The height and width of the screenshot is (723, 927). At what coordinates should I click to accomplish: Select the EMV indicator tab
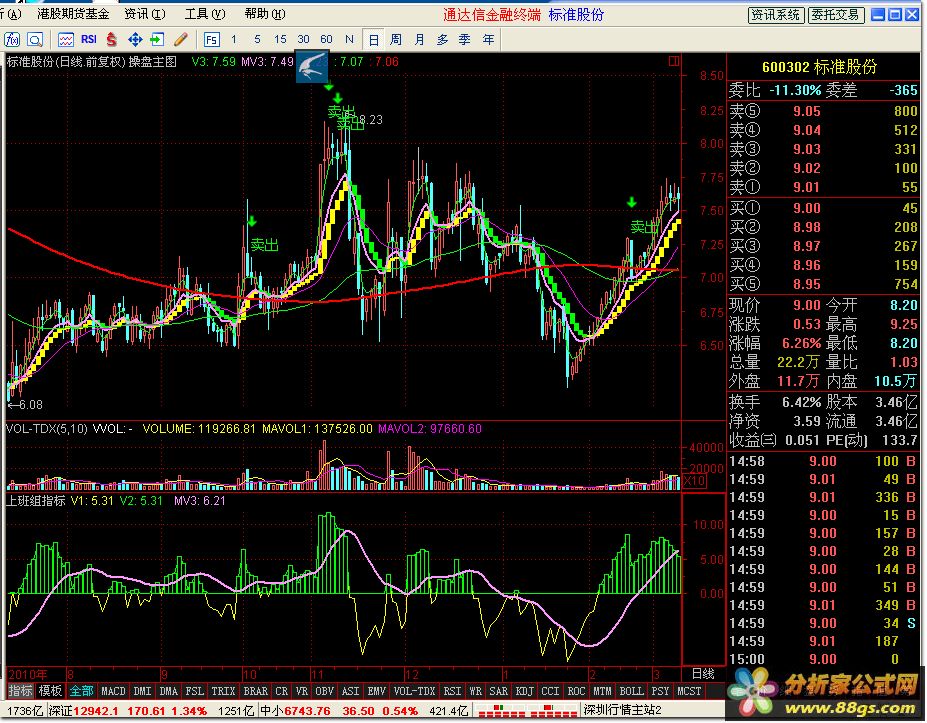pyautogui.click(x=376, y=690)
